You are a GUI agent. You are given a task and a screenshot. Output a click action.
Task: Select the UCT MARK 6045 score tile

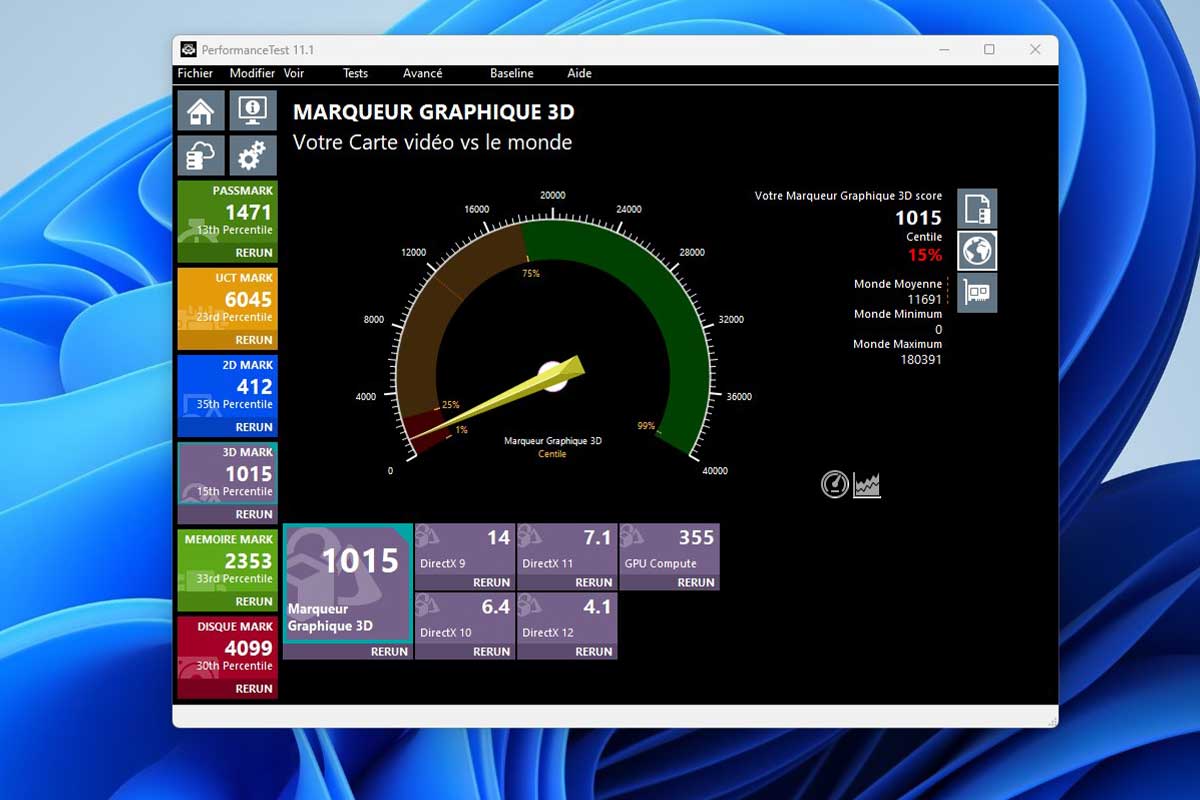pyautogui.click(x=227, y=299)
